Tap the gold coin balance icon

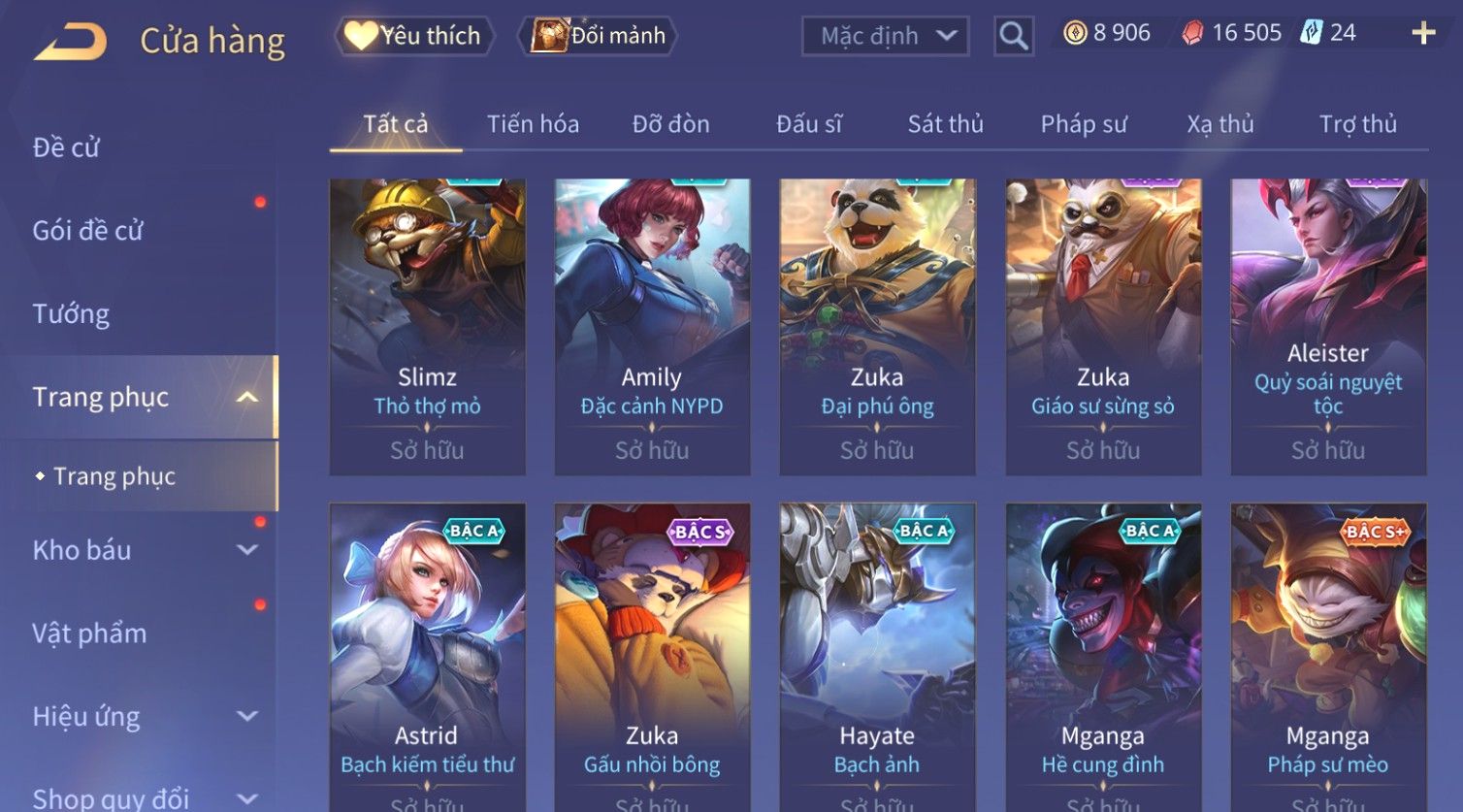1075,33
